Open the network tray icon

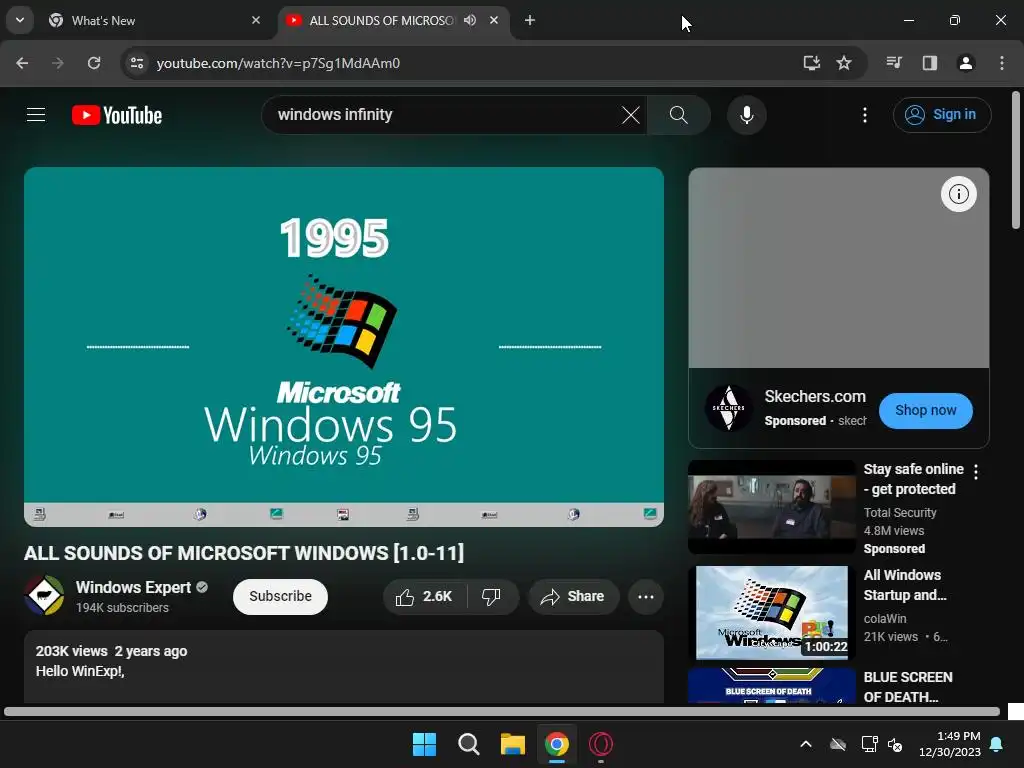pos(869,744)
